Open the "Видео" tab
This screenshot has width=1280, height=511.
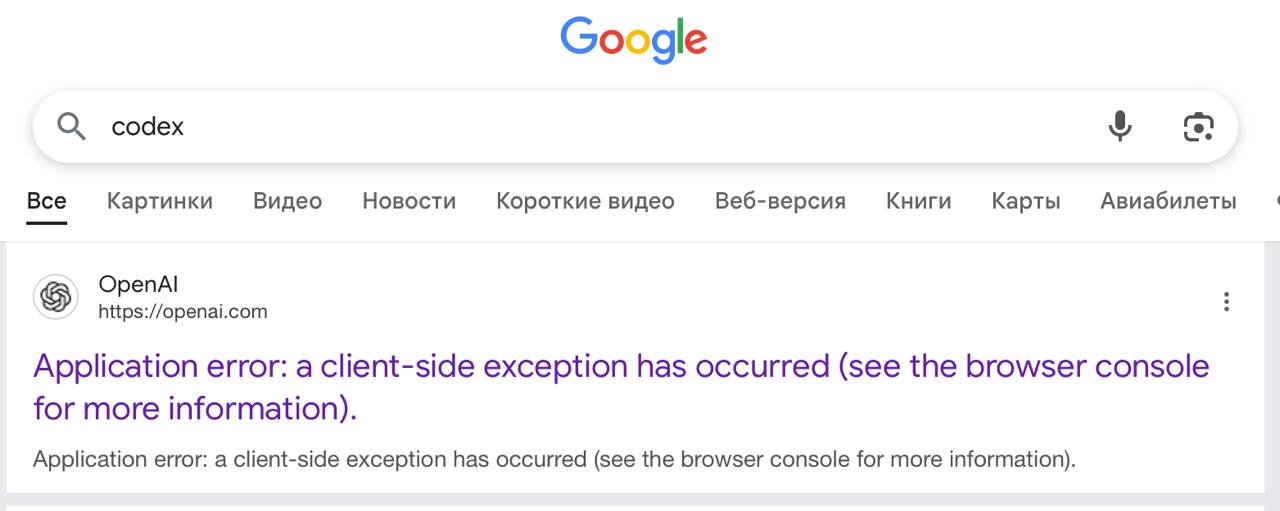pos(287,201)
